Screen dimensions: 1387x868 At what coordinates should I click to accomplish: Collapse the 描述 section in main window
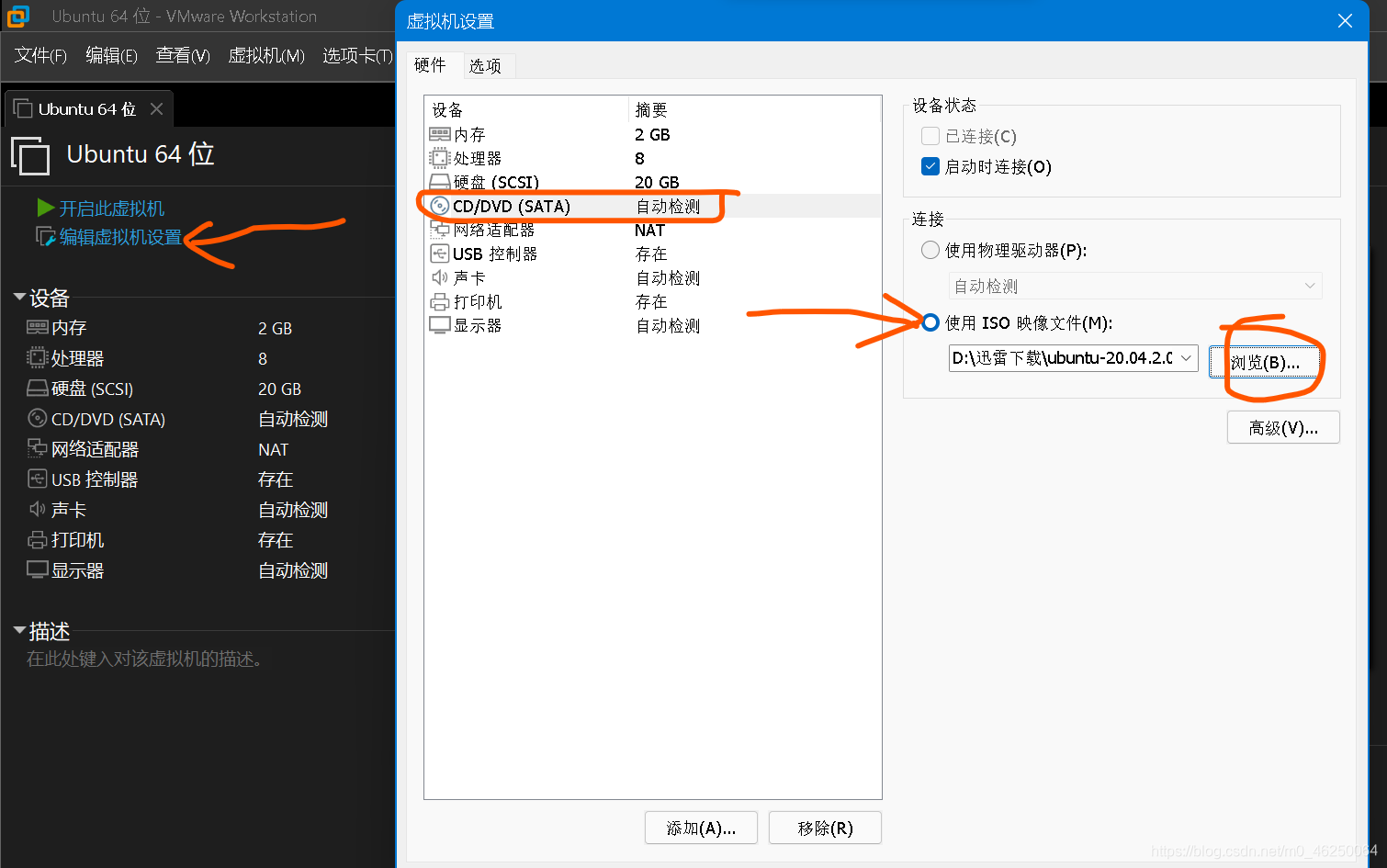pos(19,630)
